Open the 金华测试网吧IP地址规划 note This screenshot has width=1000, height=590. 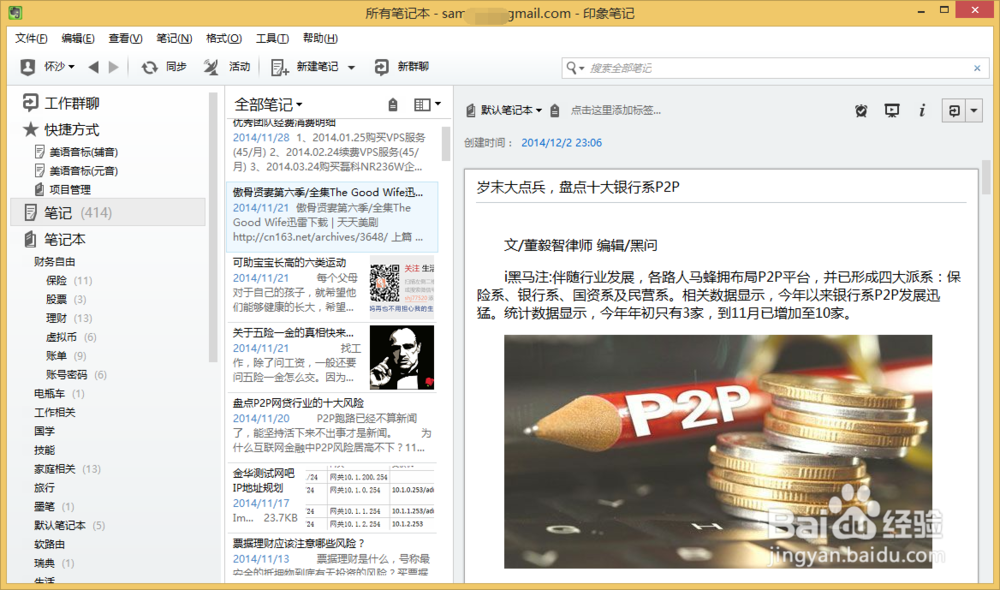click(332, 497)
